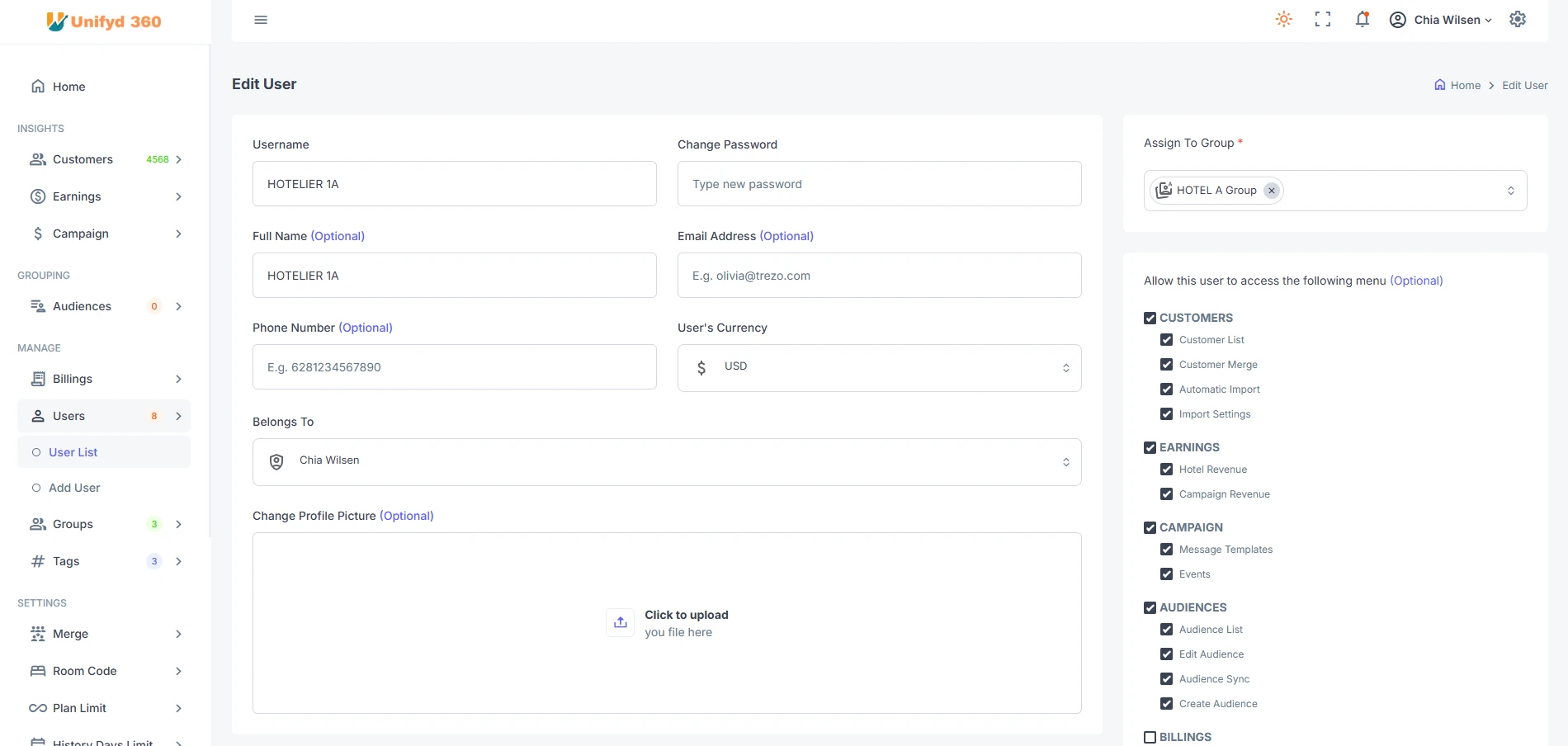The height and width of the screenshot is (746, 1568).
Task: Open the settings gear icon
Action: tap(1518, 20)
